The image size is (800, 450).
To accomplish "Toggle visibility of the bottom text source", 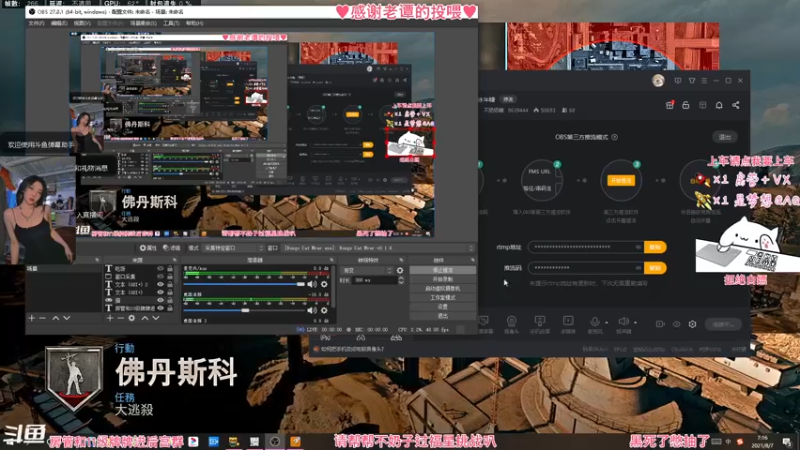I will [161, 308].
